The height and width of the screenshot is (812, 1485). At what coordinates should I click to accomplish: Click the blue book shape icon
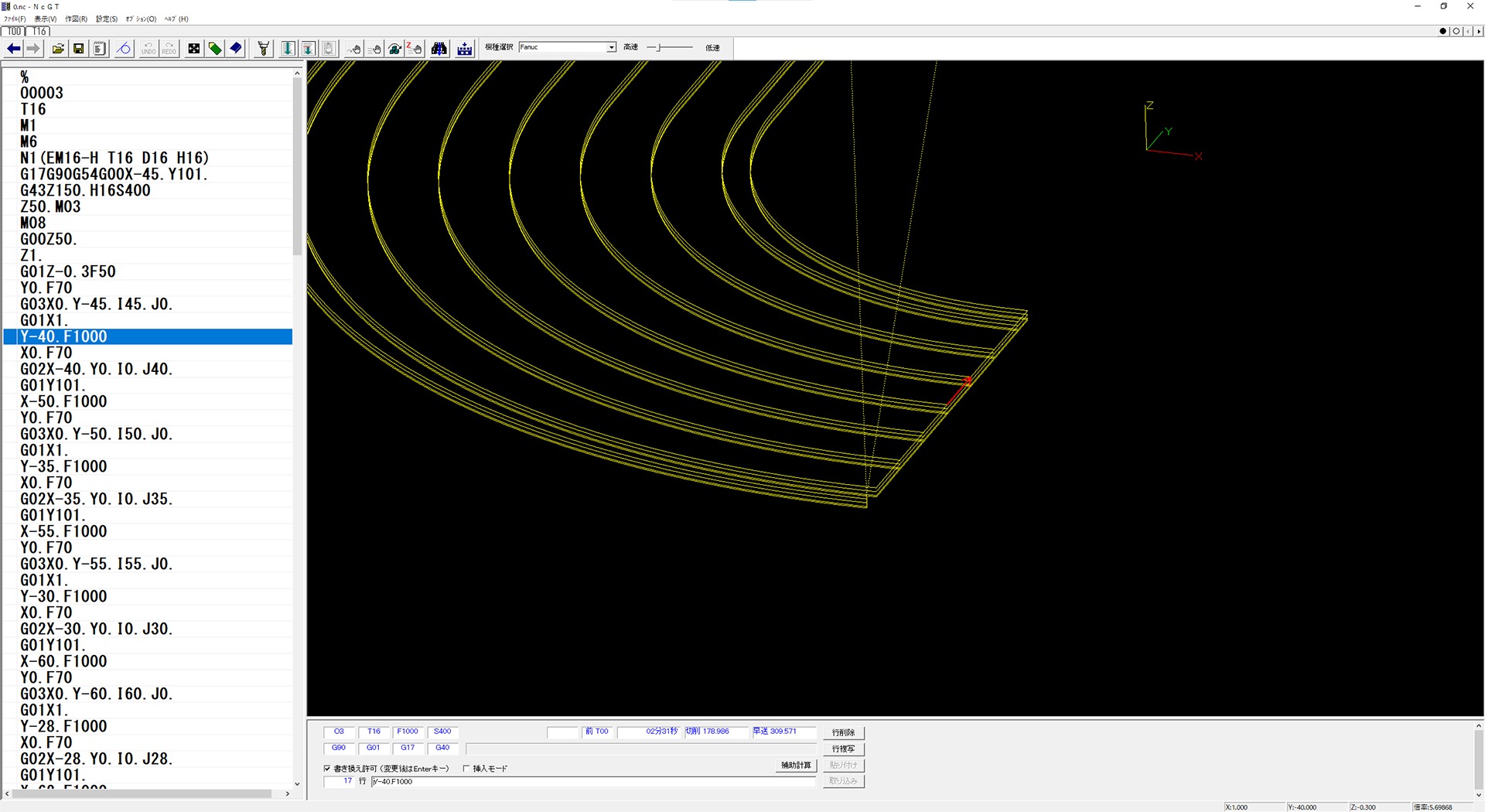pyautogui.click(x=236, y=49)
